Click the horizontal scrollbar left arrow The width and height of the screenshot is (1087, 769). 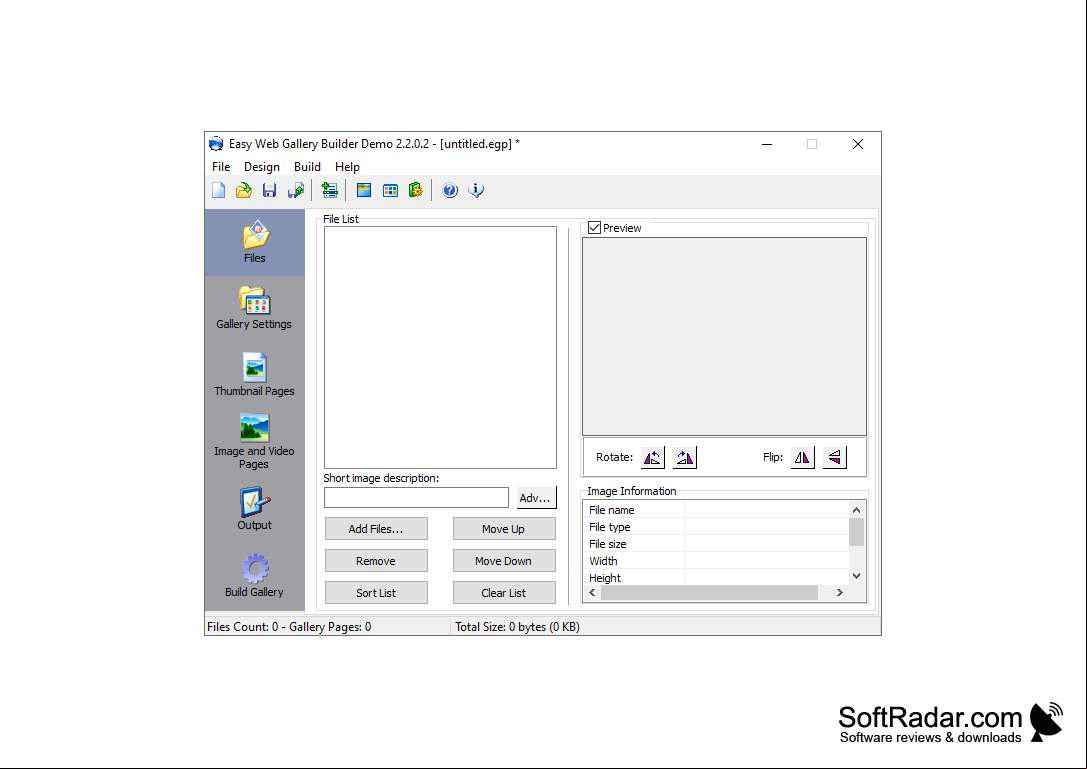592,592
